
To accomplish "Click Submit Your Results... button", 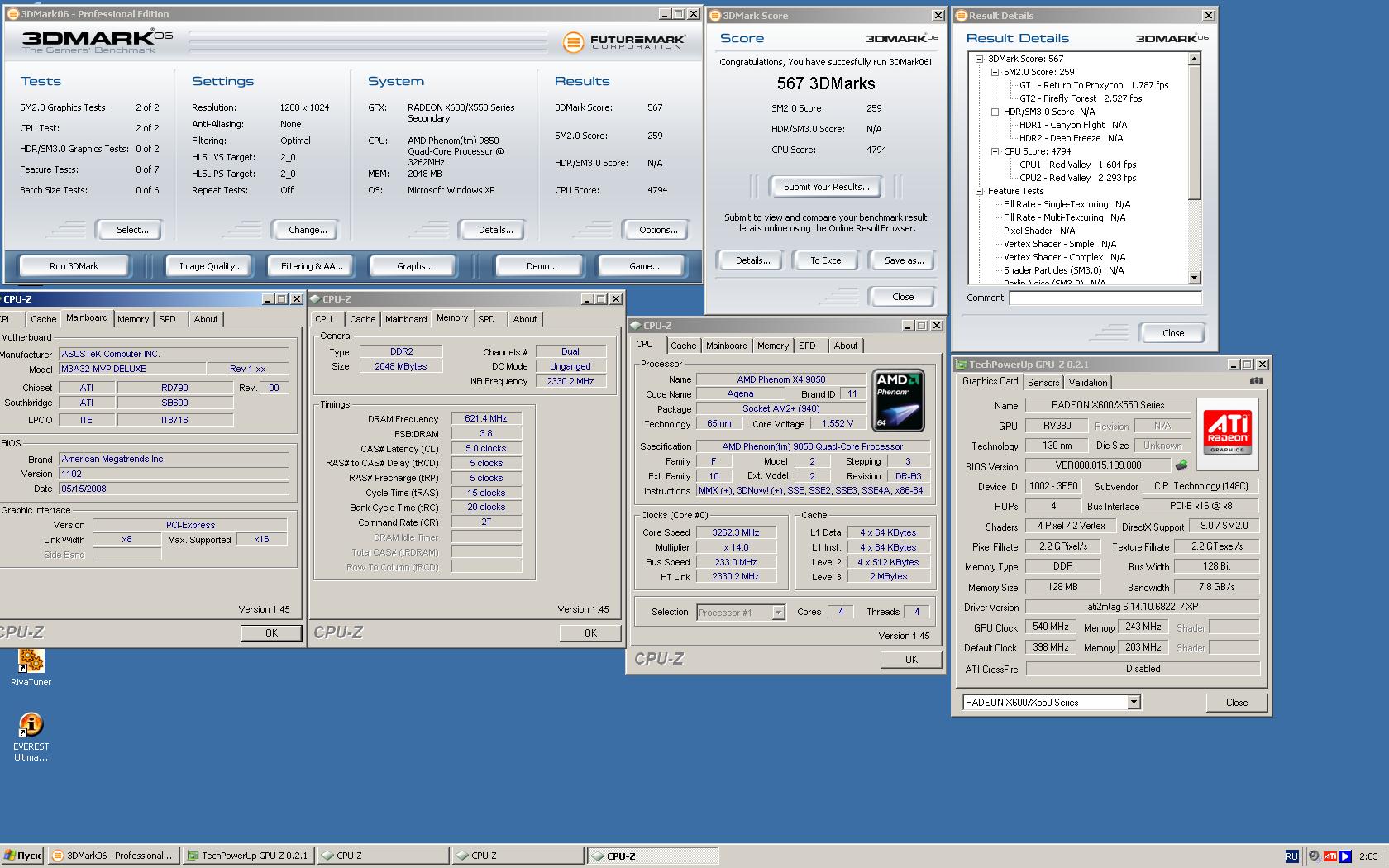I will click(x=826, y=187).
